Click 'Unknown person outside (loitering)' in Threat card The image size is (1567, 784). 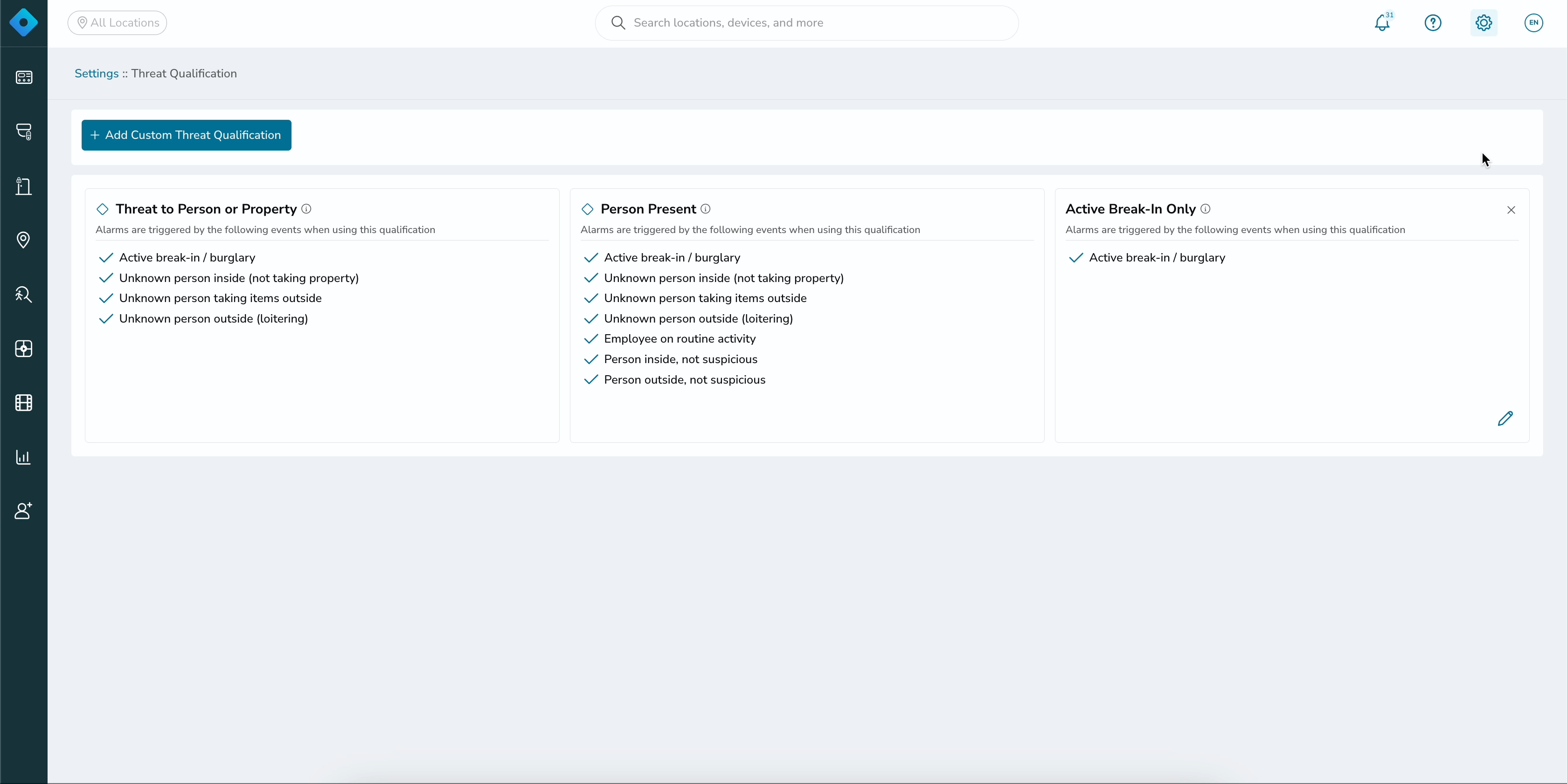click(214, 319)
